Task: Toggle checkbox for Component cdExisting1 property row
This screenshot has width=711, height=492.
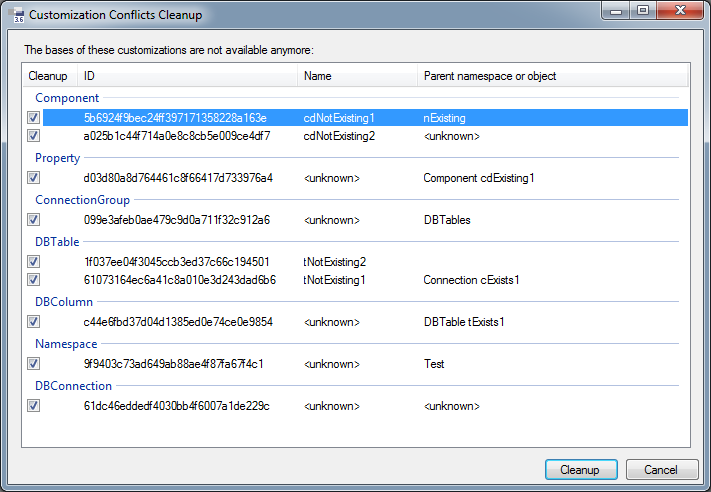Action: (x=34, y=178)
